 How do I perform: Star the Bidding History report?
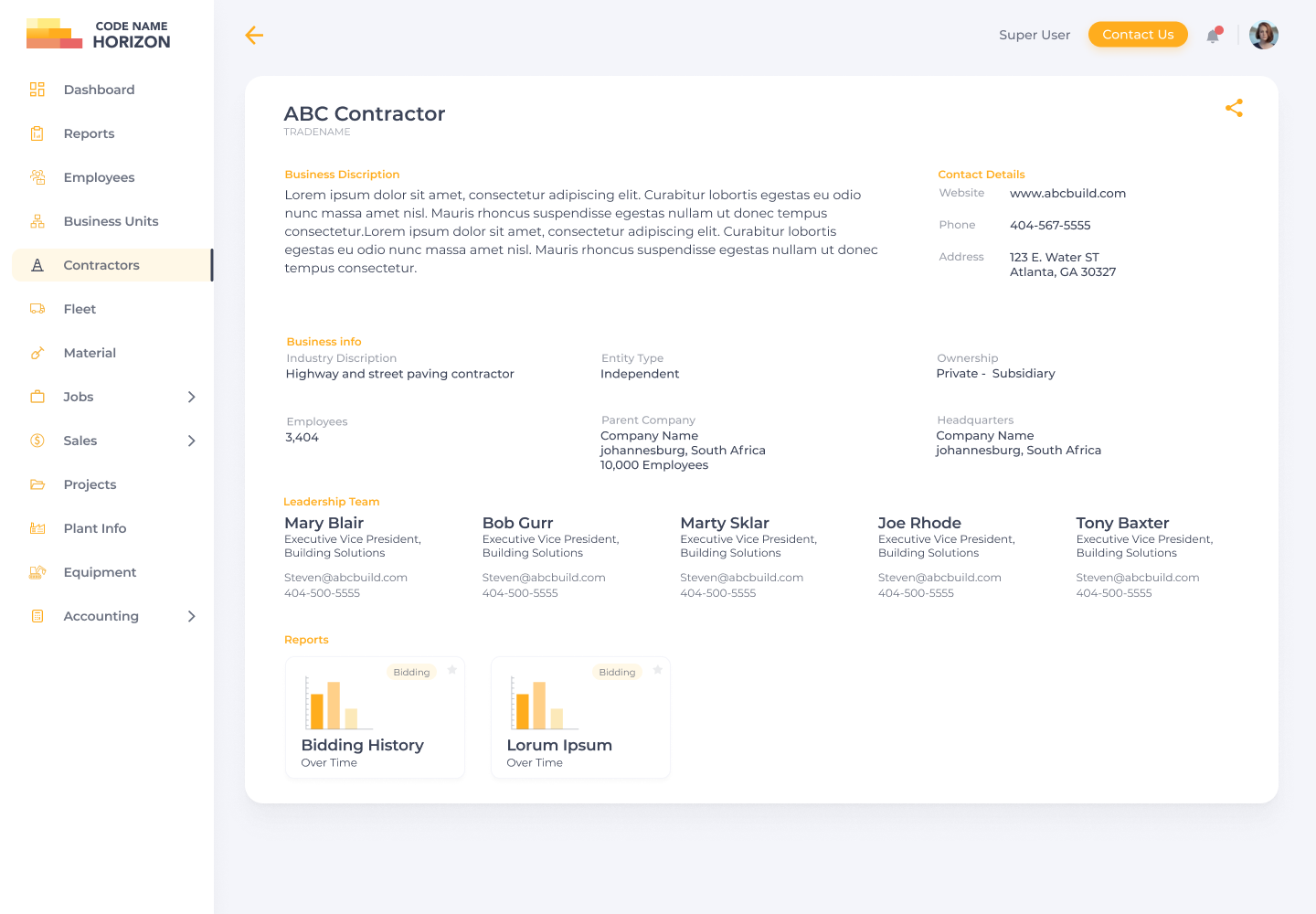(x=452, y=670)
